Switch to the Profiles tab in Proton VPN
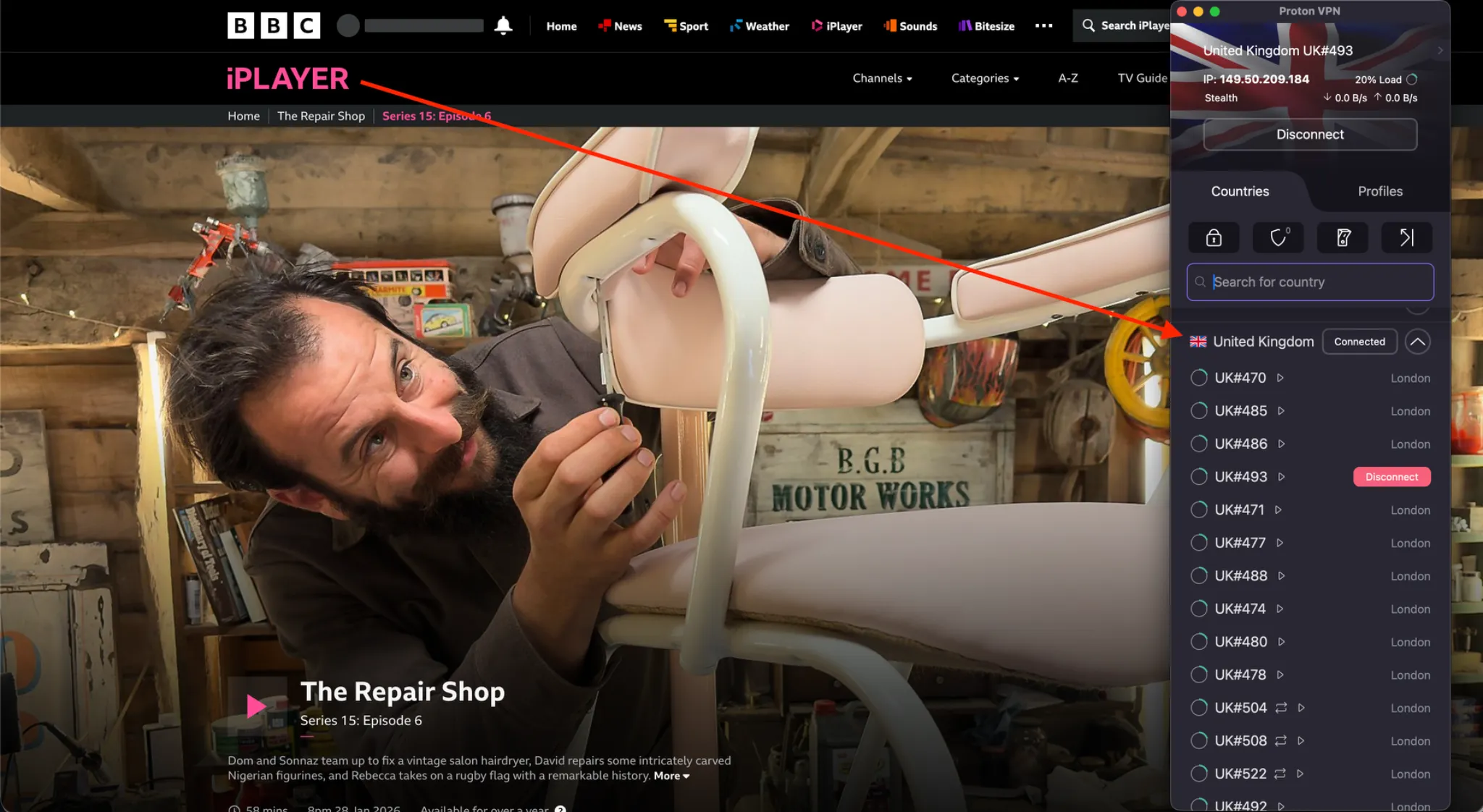Viewport: 1483px width, 812px height. (1379, 191)
